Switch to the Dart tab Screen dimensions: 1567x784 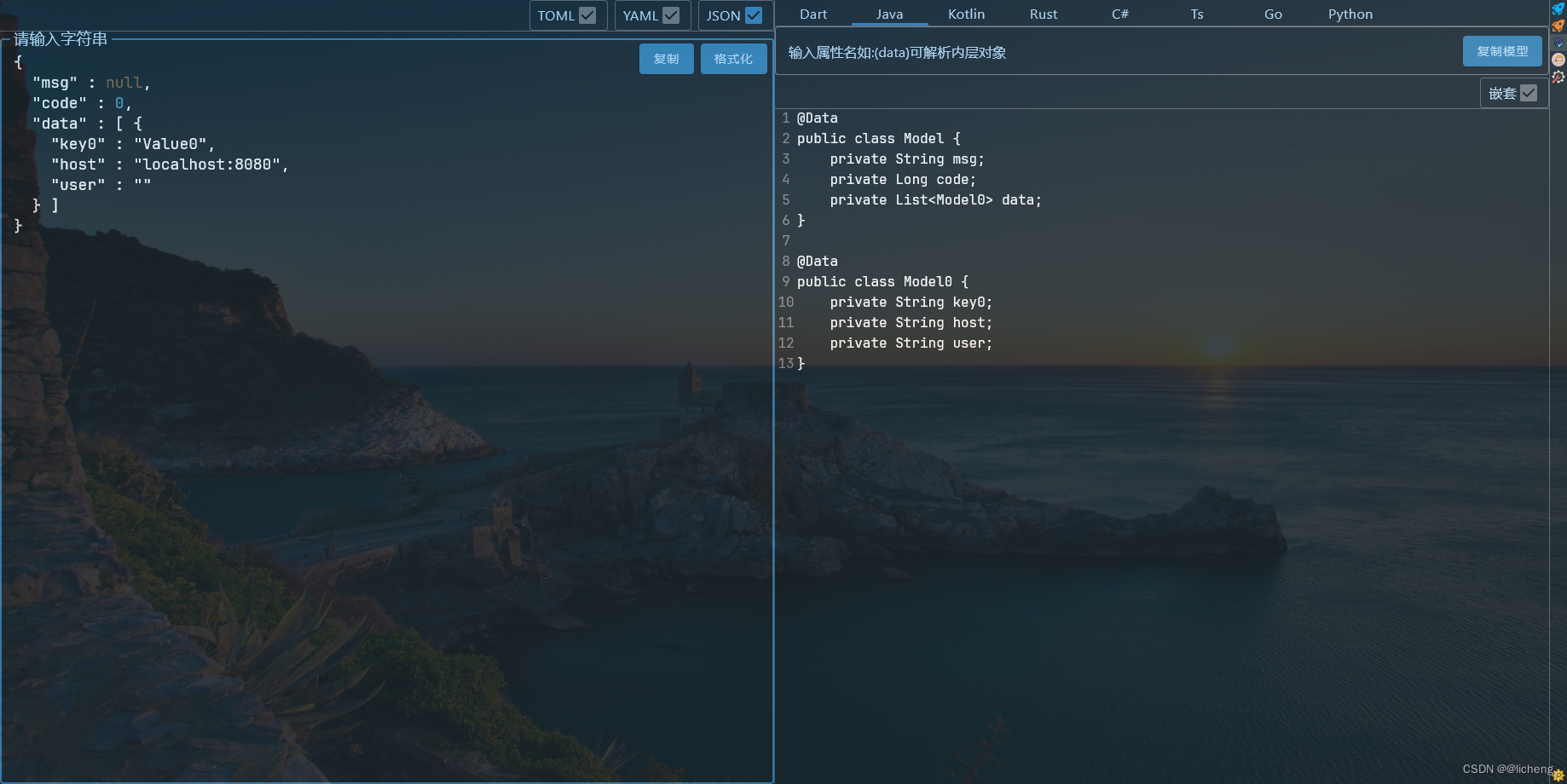point(813,14)
